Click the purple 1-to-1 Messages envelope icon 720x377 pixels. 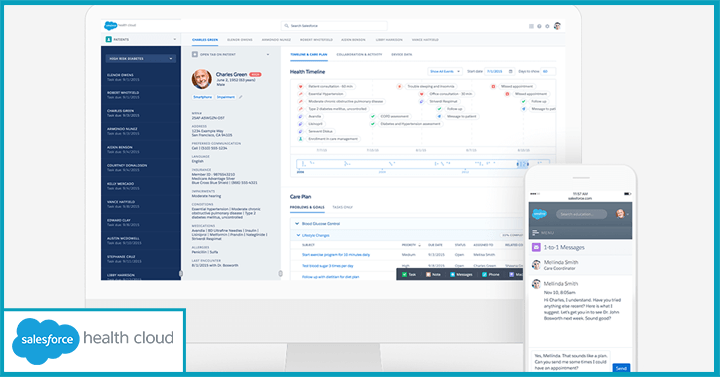pyautogui.click(x=536, y=248)
